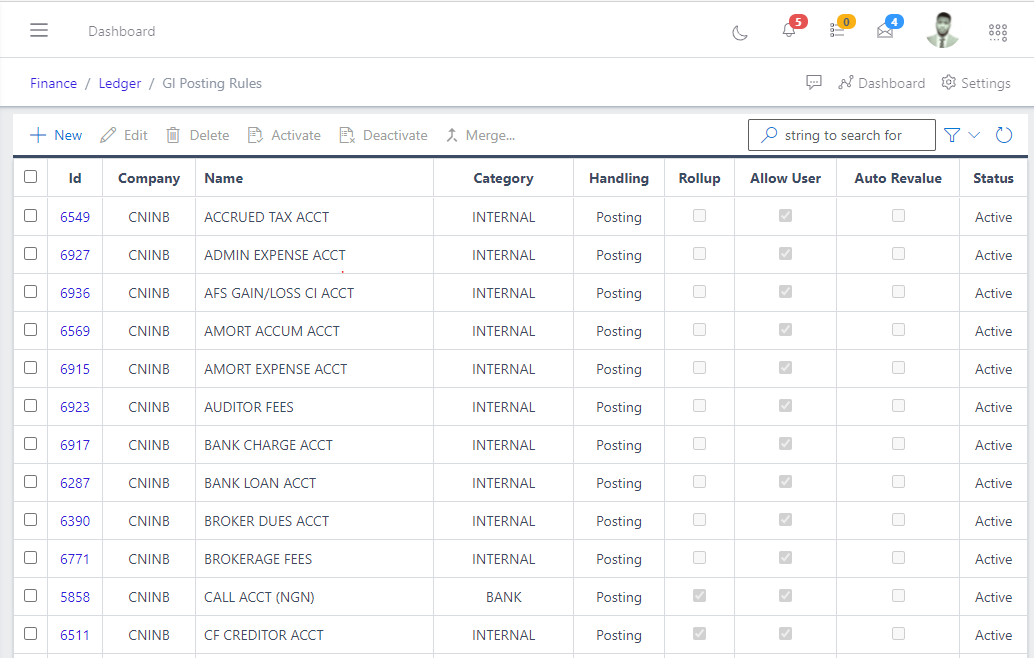Toggle dark mode with the moon icon

pyautogui.click(x=739, y=32)
